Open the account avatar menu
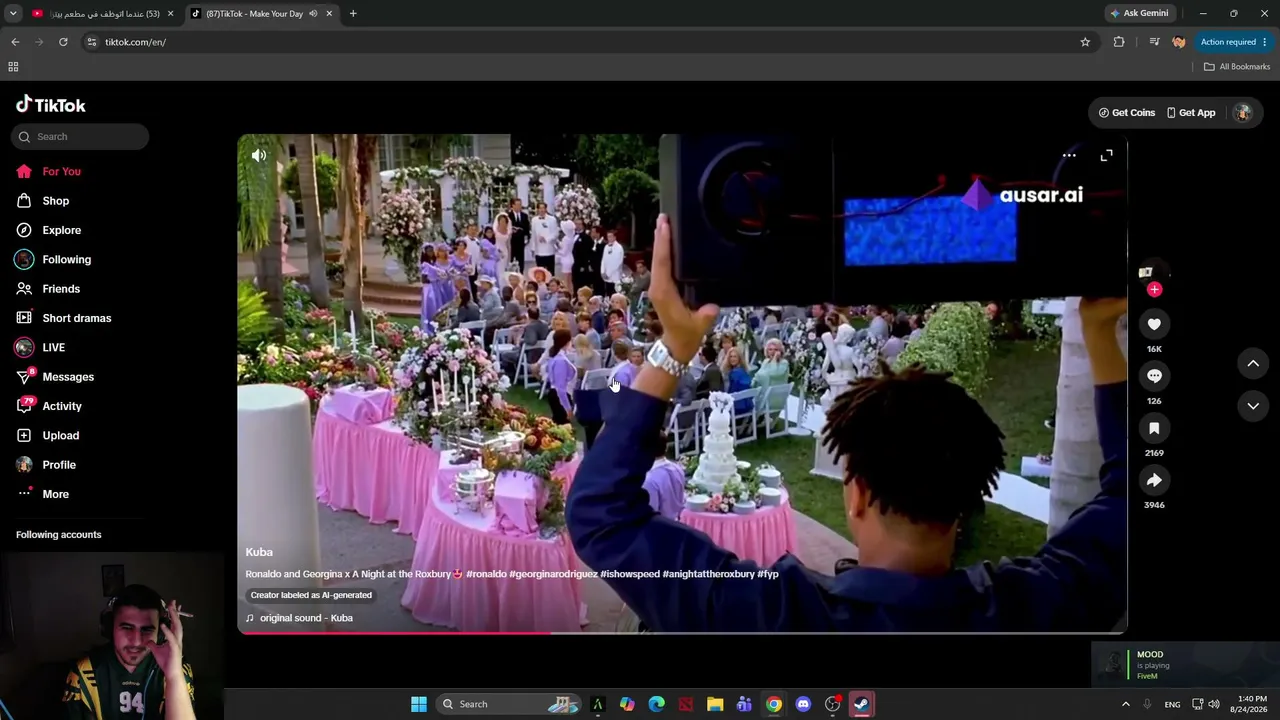Image resolution: width=1280 pixels, height=720 pixels. pos(1243,113)
